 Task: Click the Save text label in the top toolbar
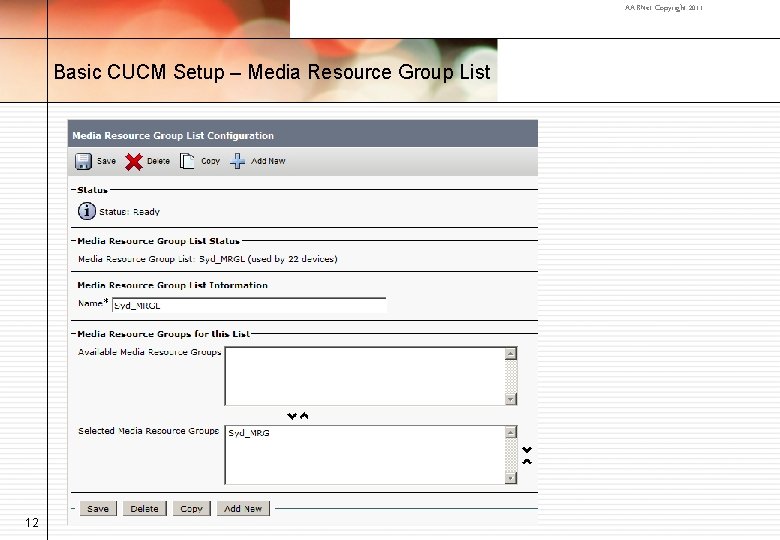click(x=106, y=161)
